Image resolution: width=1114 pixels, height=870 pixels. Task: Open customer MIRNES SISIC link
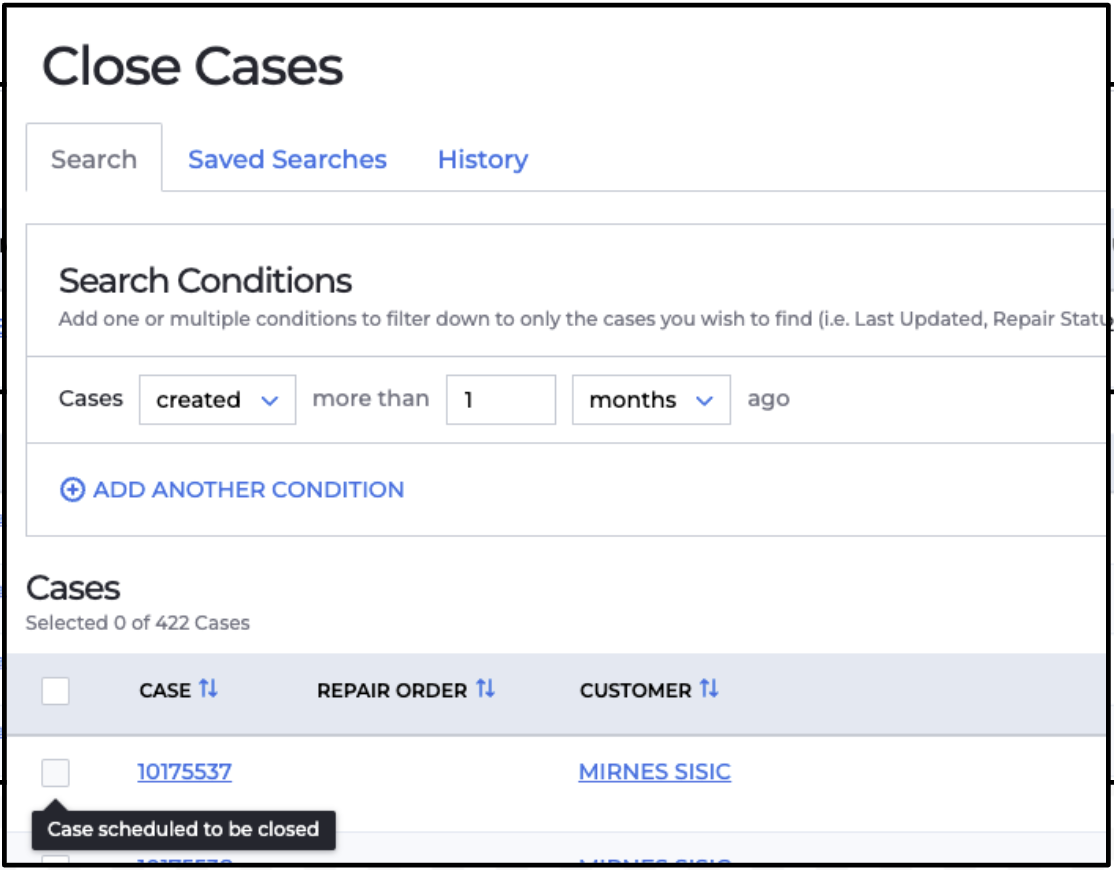[x=654, y=771]
